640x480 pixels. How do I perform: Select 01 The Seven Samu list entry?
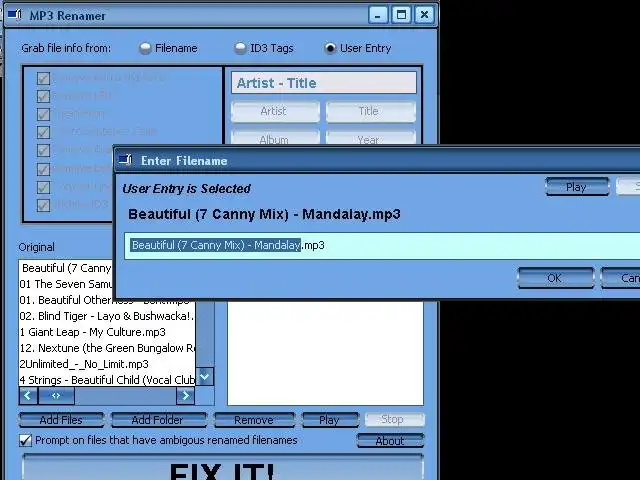click(66, 284)
